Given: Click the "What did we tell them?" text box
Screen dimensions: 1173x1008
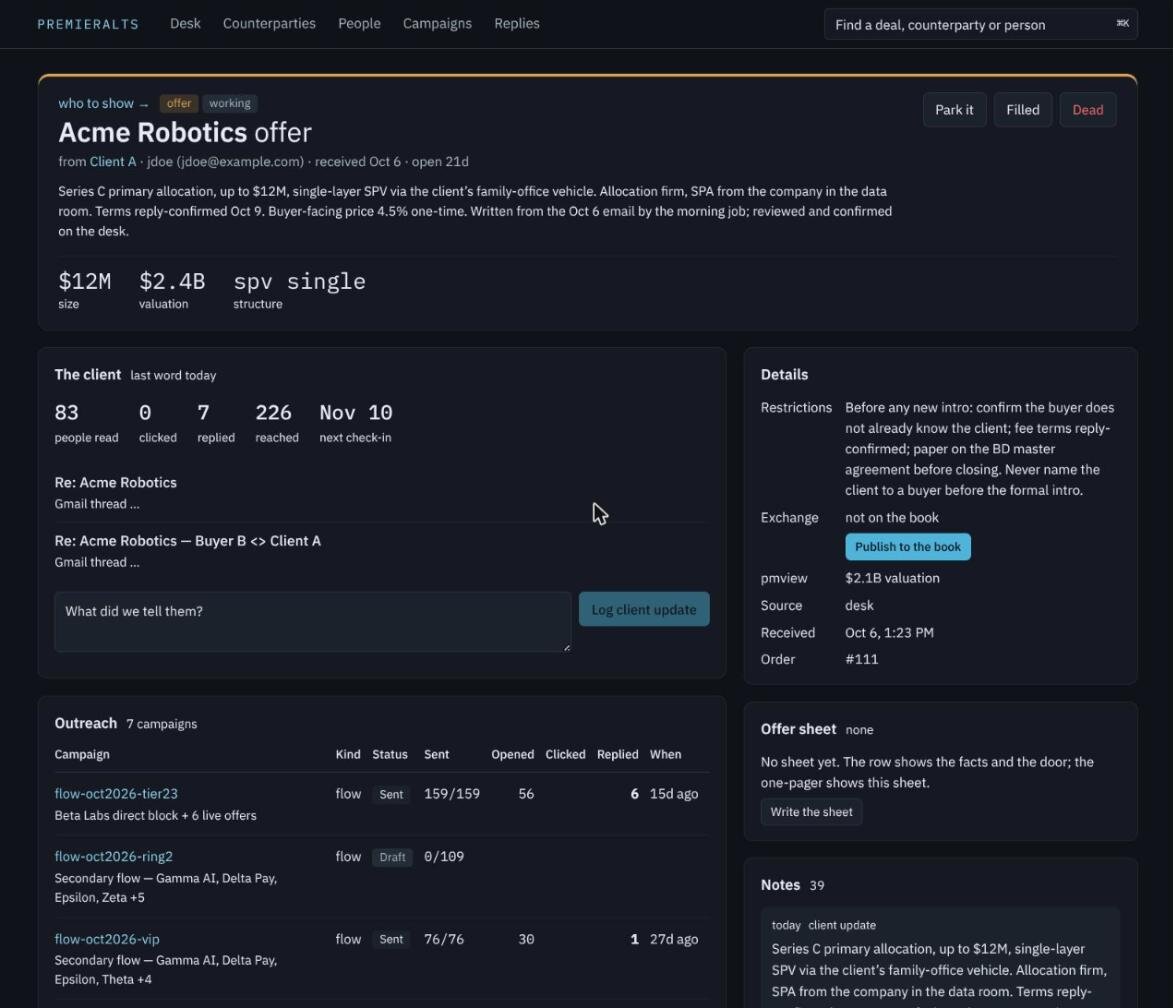Looking at the screenshot, I should pyautogui.click(x=313, y=622).
